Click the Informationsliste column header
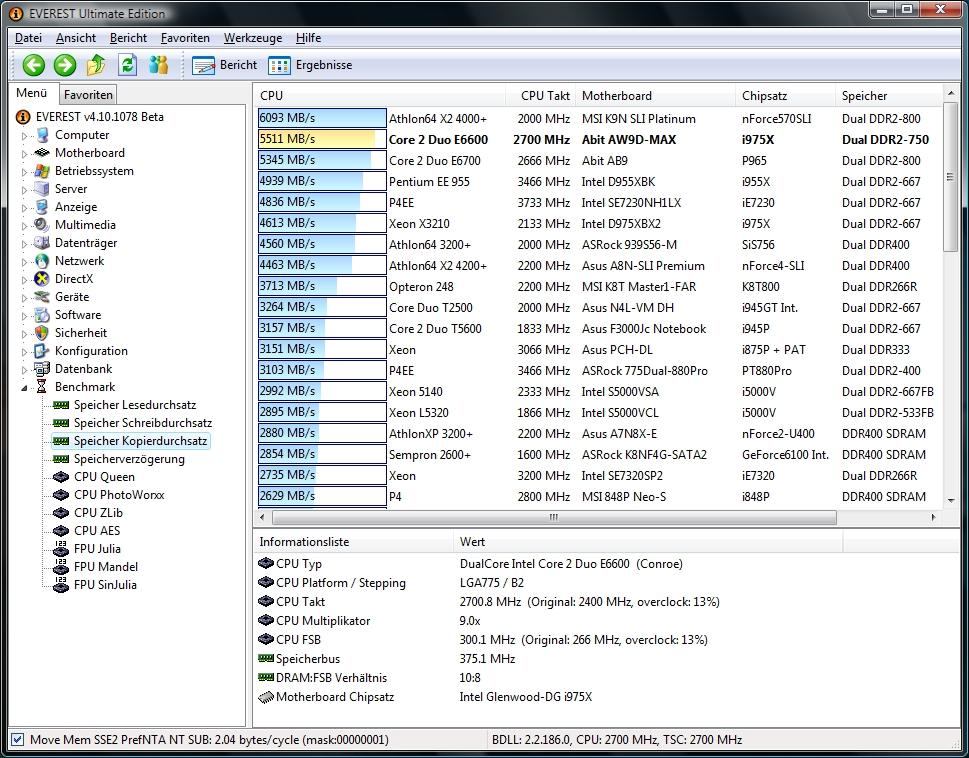This screenshot has height=758, width=969. (x=353, y=542)
